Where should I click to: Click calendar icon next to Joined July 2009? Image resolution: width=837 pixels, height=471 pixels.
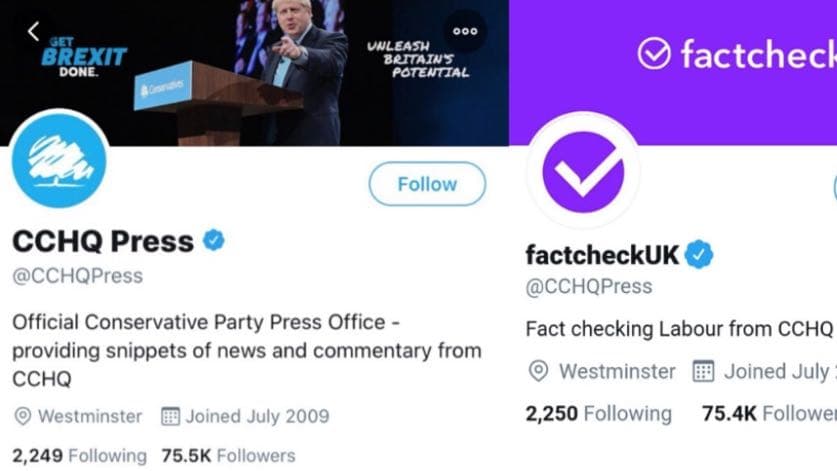click(x=169, y=415)
